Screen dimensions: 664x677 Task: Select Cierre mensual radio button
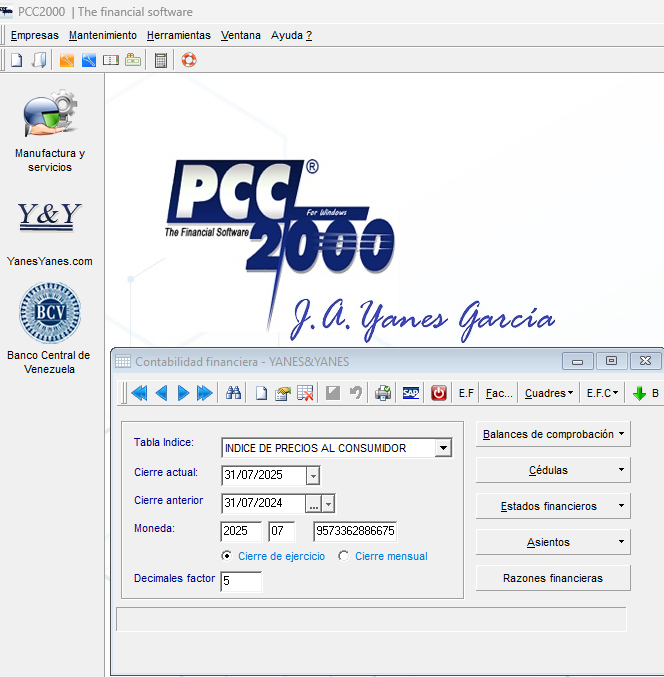[x=344, y=556]
